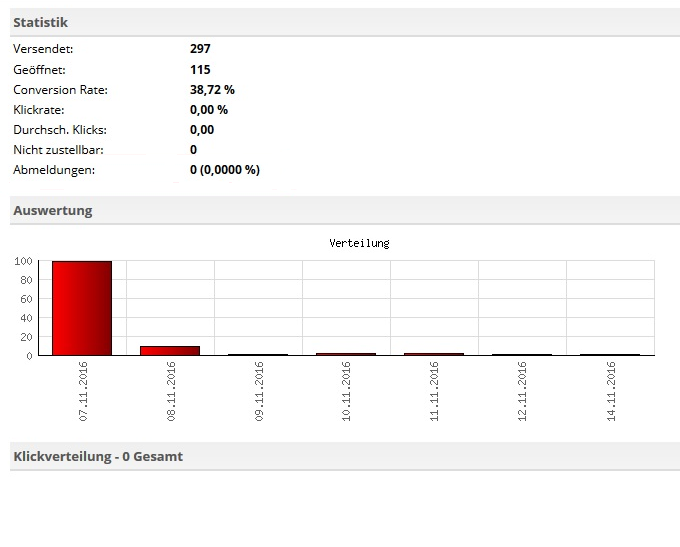Click the 10.11.2016 axis date label
The height and width of the screenshot is (547, 680).
[x=346, y=391]
